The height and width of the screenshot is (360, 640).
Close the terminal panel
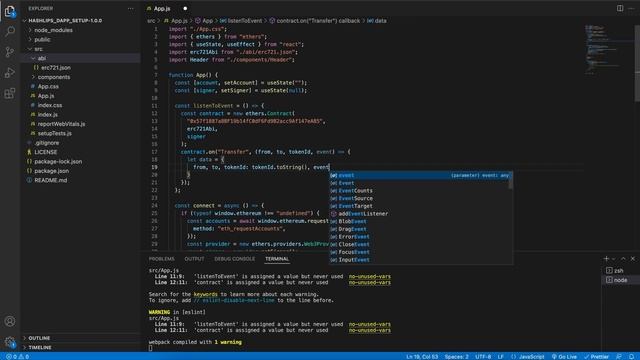(633, 259)
